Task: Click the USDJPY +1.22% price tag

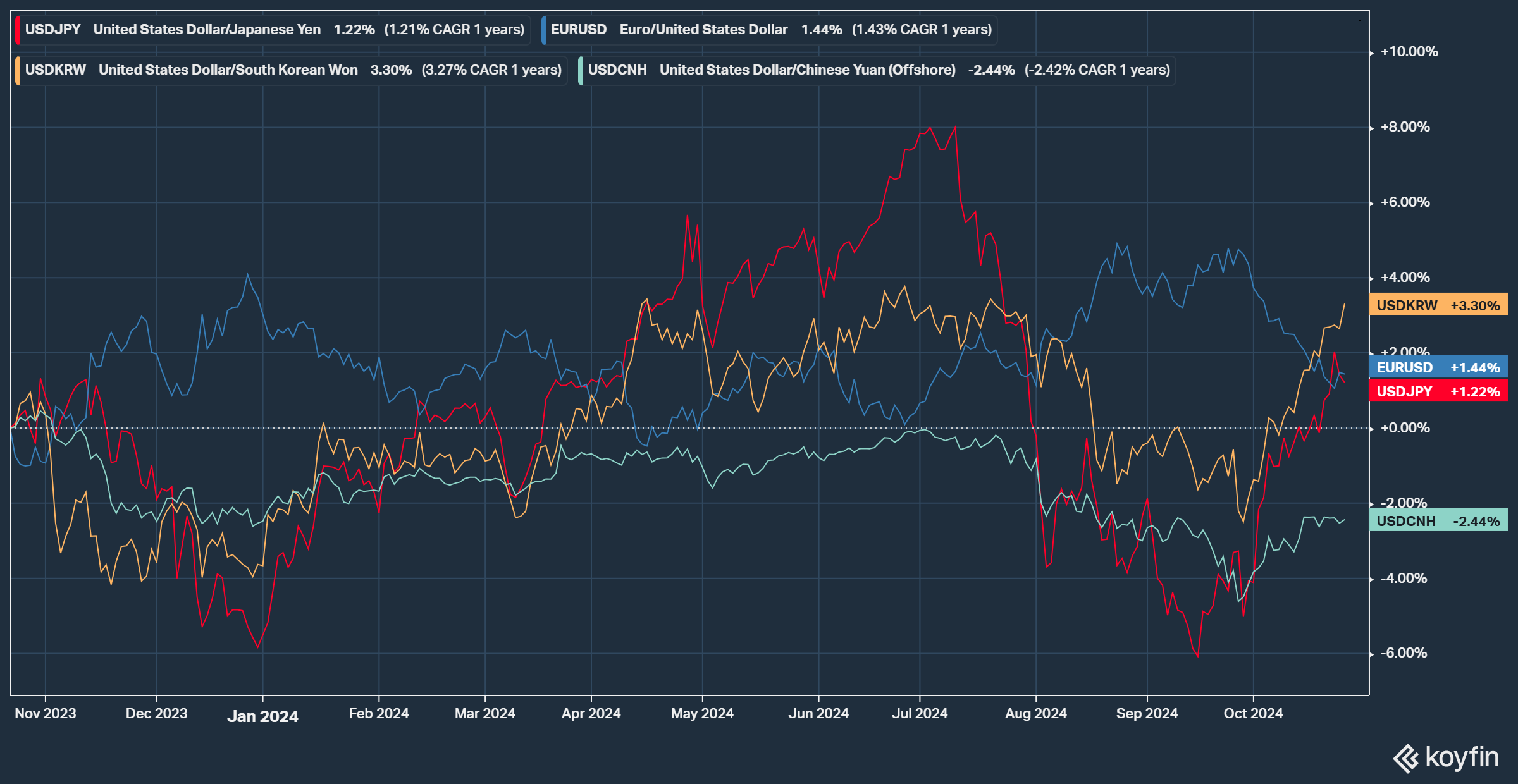Action: (1438, 391)
